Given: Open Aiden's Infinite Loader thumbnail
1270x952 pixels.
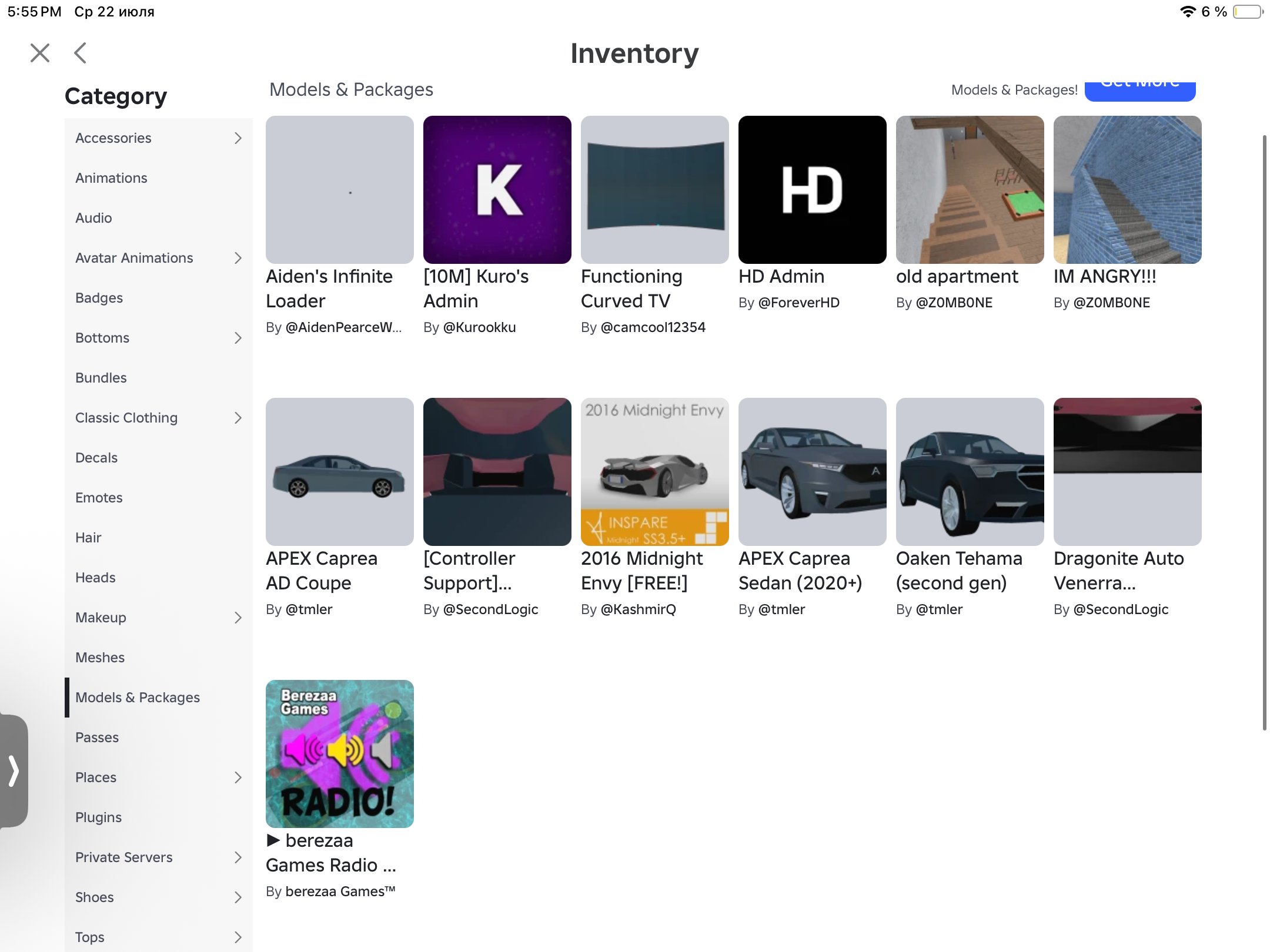Looking at the screenshot, I should click(339, 190).
